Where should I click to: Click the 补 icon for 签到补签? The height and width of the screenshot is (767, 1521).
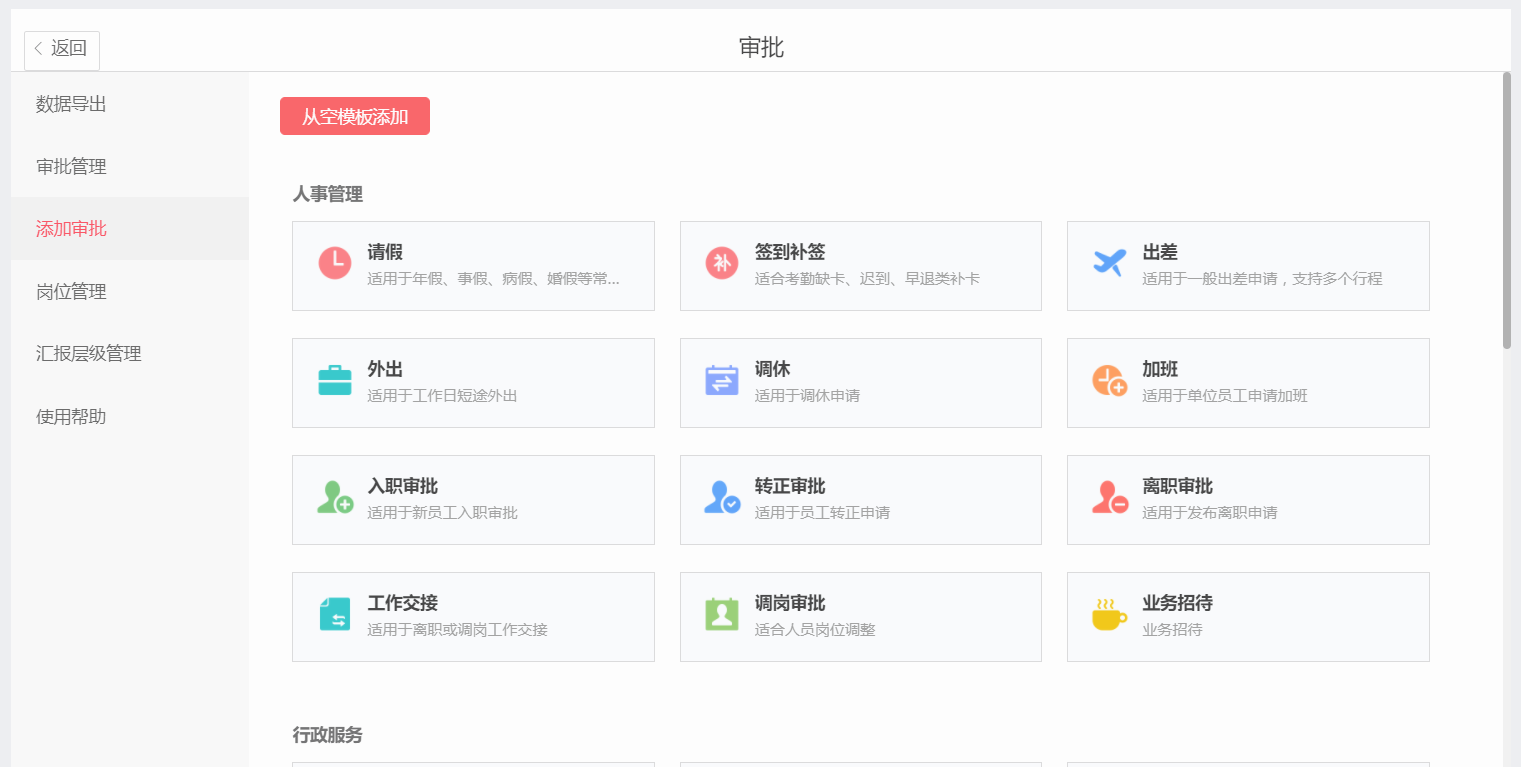tap(722, 263)
